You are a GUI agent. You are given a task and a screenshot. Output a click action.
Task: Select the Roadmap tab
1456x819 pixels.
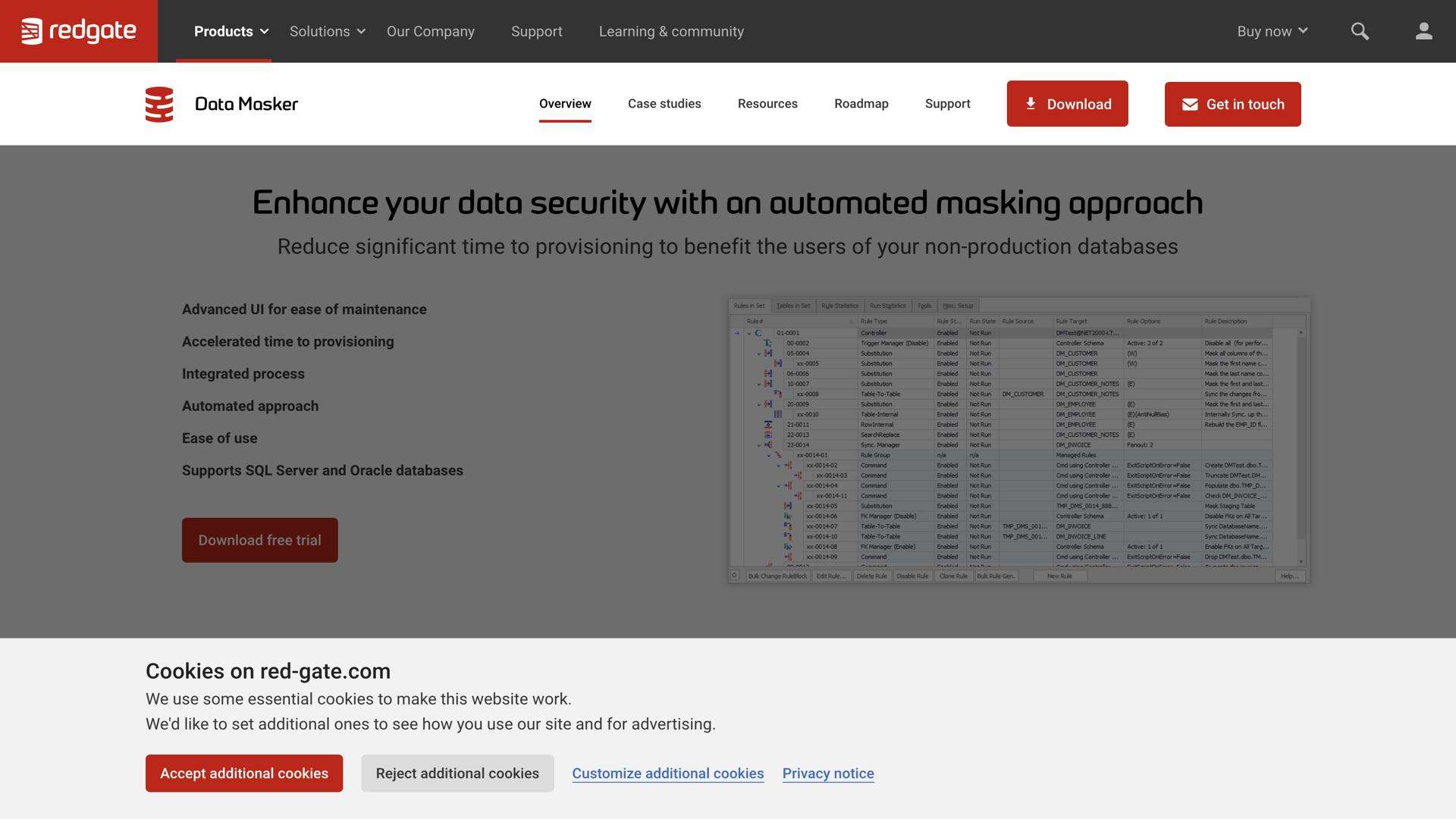(x=861, y=103)
